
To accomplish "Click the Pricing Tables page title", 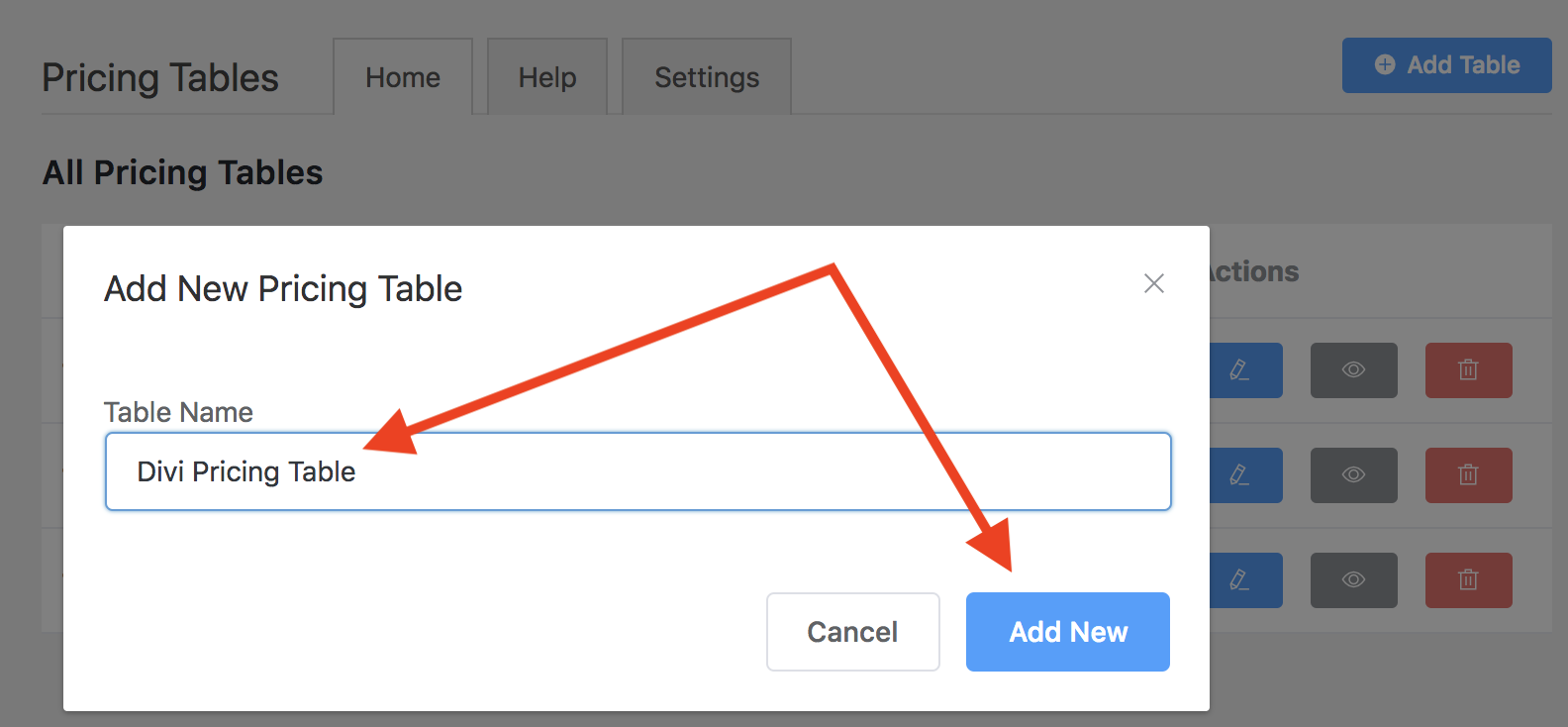I will (160, 78).
